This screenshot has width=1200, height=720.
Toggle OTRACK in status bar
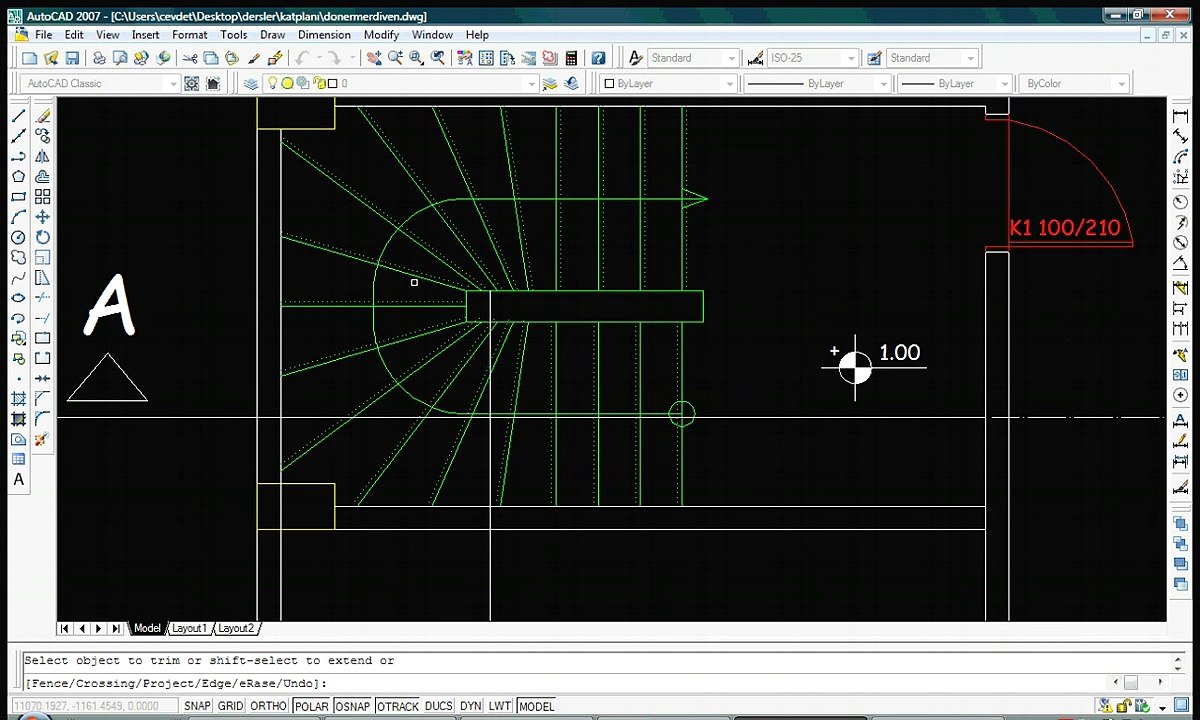tap(397, 706)
